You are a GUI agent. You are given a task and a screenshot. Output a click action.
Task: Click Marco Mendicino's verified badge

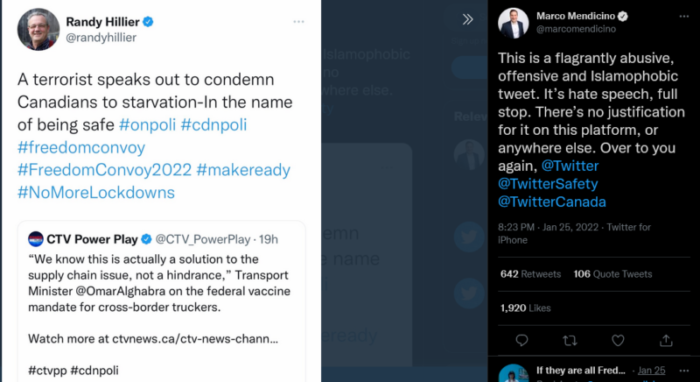coord(623,17)
